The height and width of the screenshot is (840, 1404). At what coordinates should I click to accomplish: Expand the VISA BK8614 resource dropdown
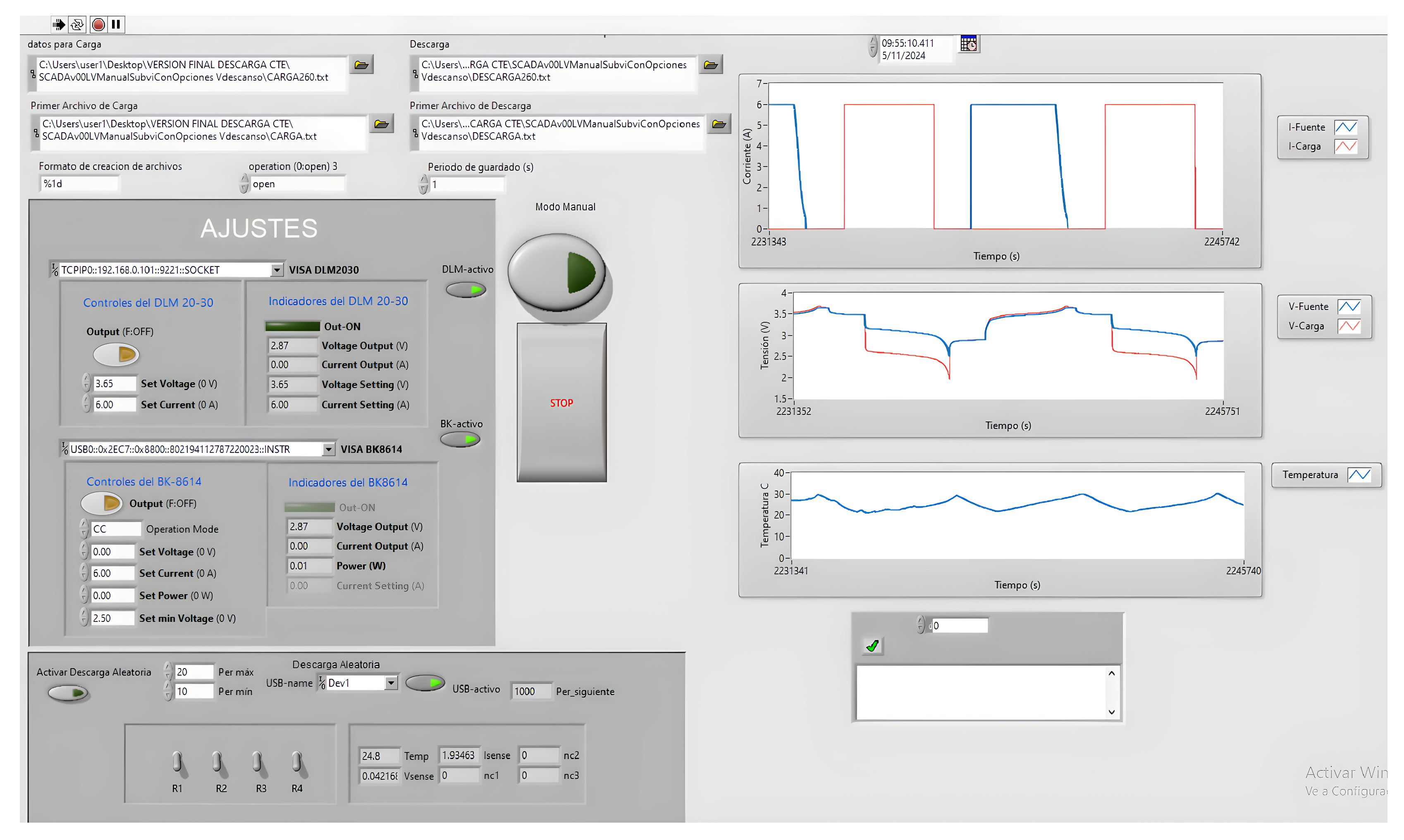tap(329, 450)
